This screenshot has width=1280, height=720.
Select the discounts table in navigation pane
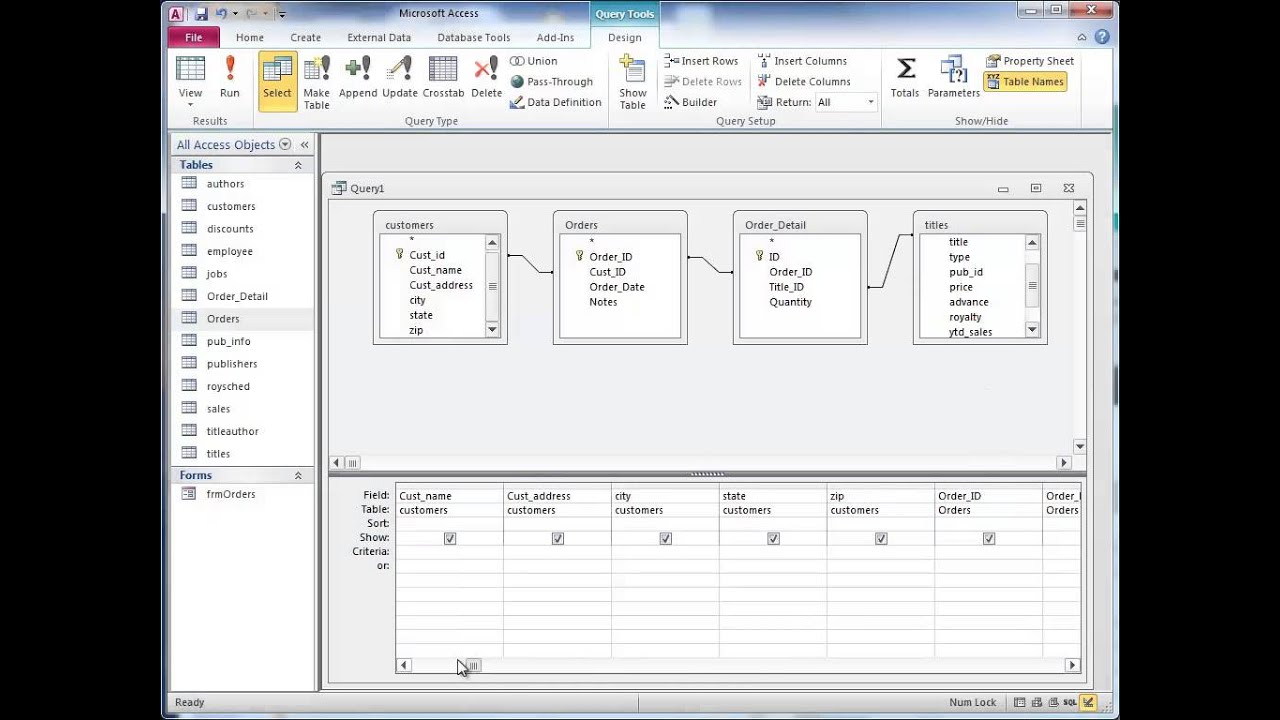pyautogui.click(x=230, y=229)
